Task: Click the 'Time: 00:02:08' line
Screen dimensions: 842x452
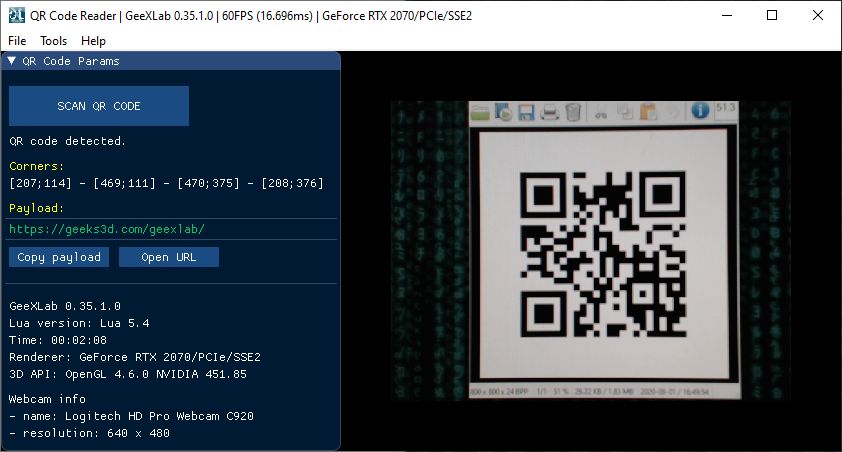Action: click(x=58, y=340)
